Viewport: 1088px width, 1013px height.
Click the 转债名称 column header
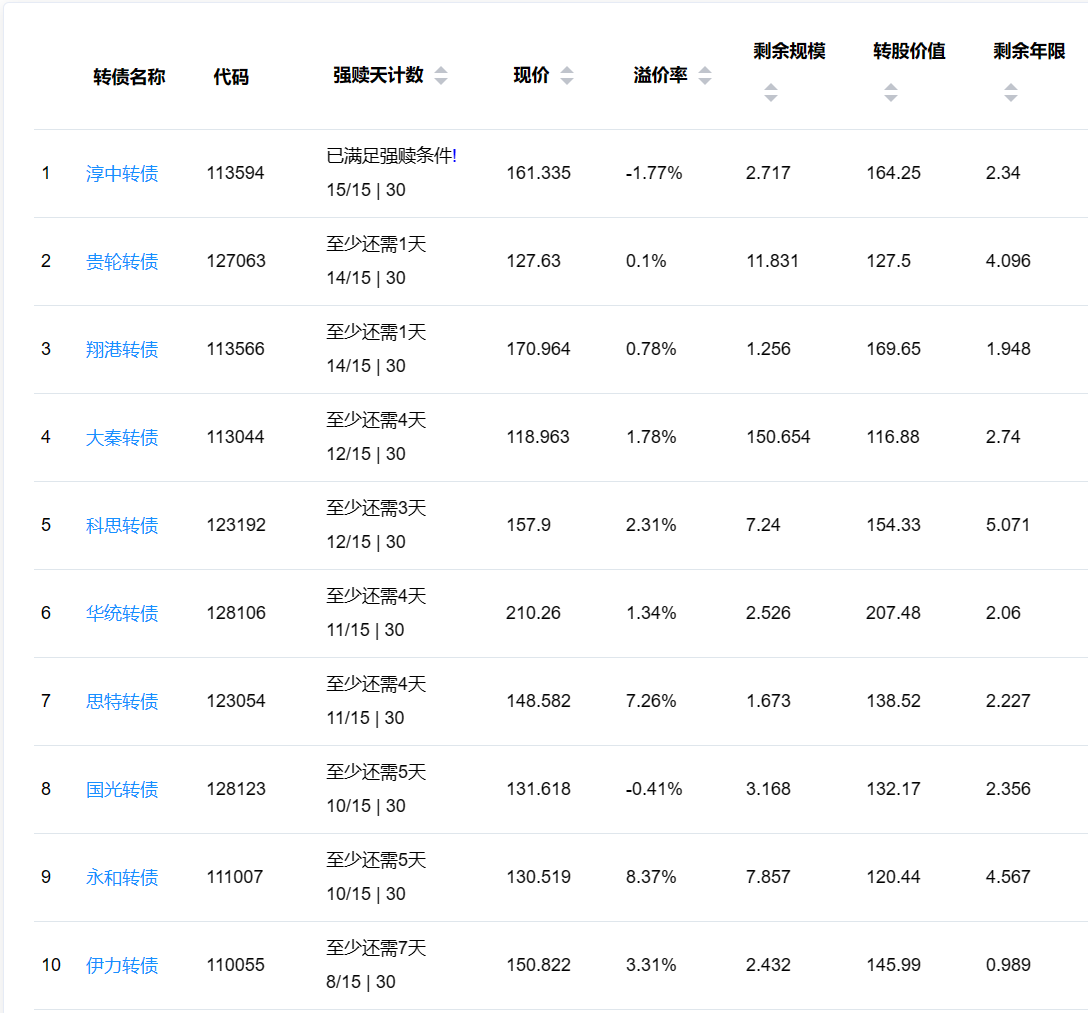[x=129, y=77]
